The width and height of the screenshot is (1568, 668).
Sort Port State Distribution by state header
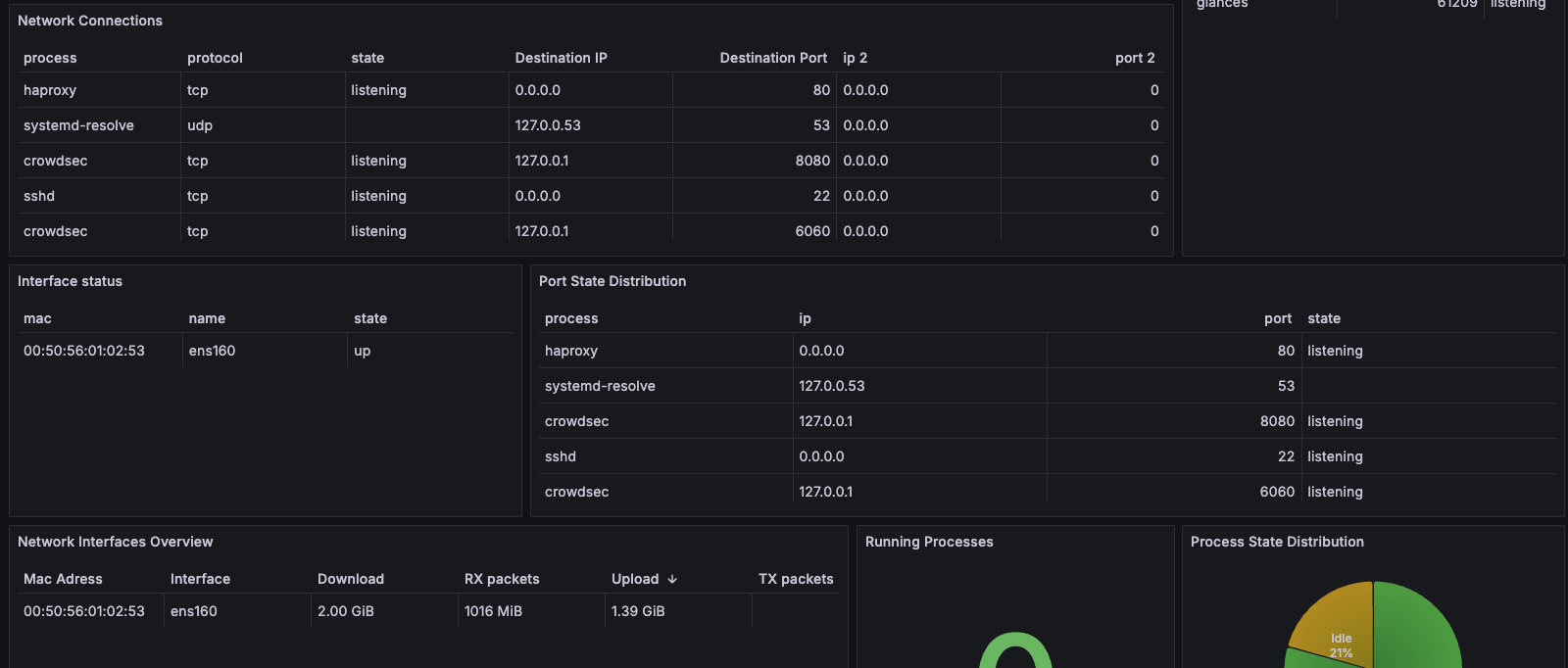tap(1324, 318)
